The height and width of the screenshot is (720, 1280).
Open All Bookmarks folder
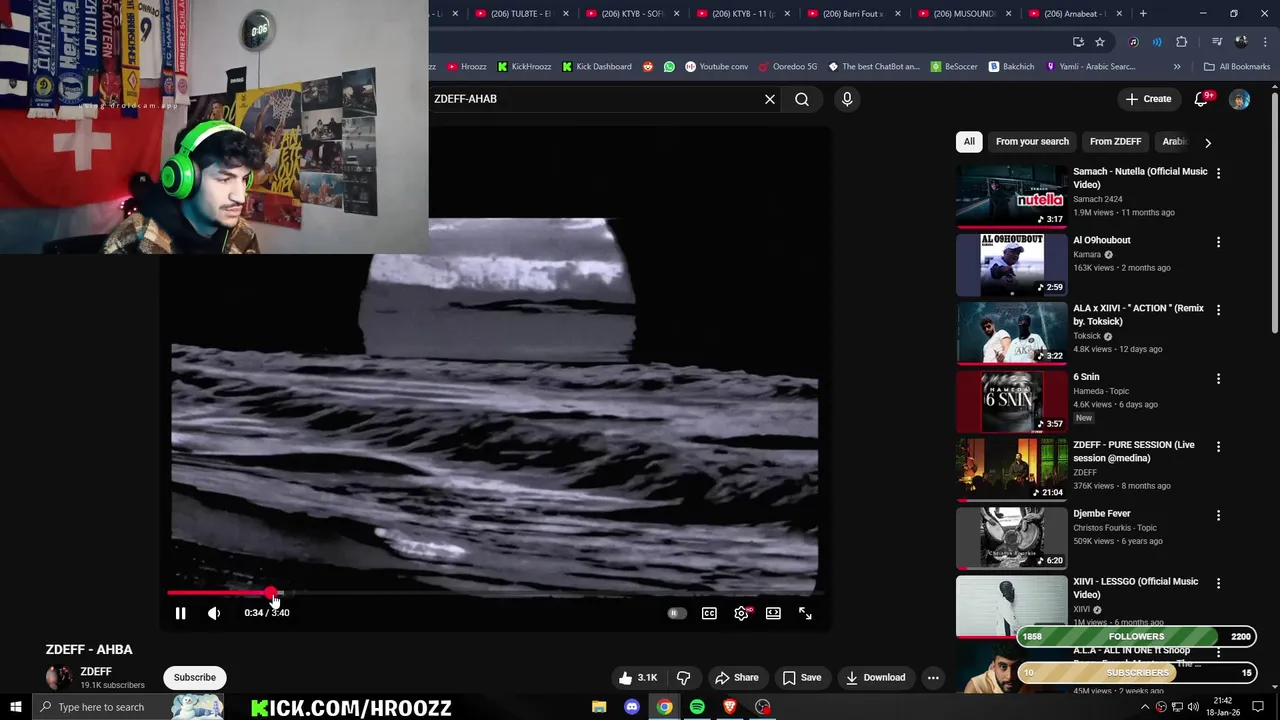[1237, 67]
